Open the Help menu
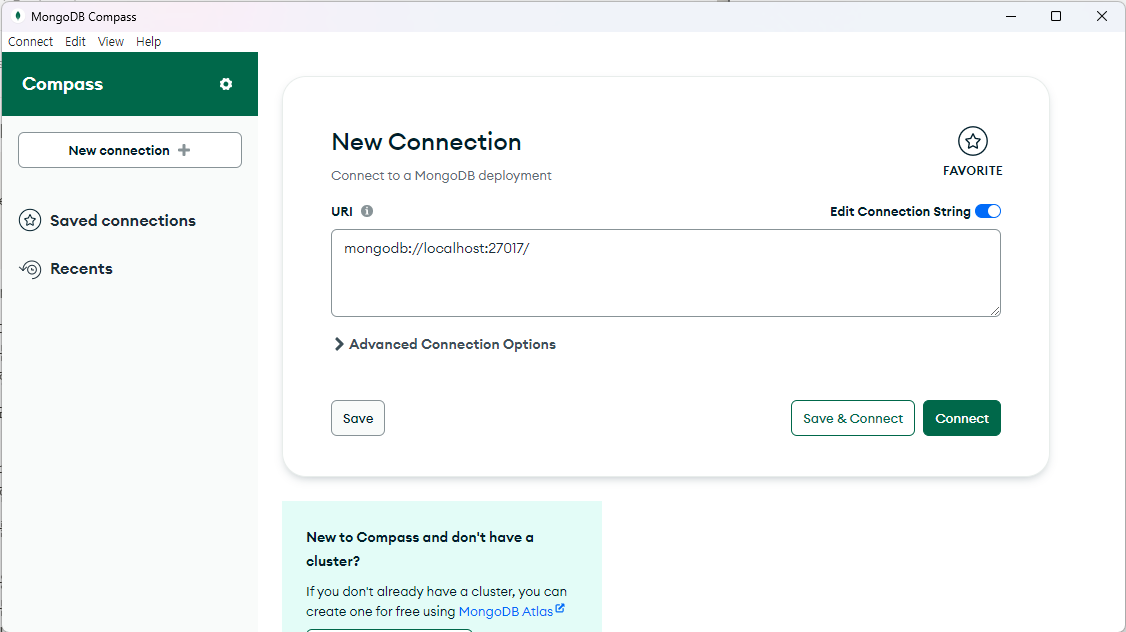Screen dimensions: 1126x632 click(149, 42)
